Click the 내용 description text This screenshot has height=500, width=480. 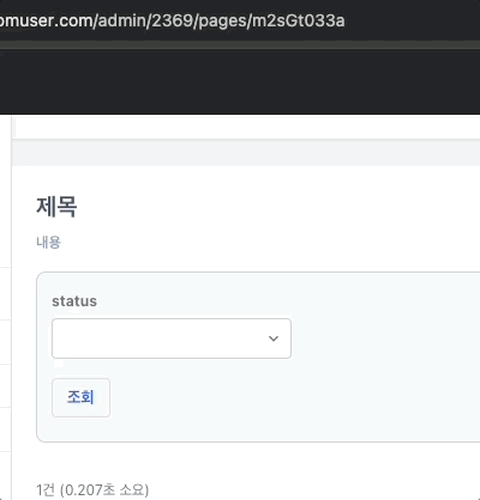point(49,242)
